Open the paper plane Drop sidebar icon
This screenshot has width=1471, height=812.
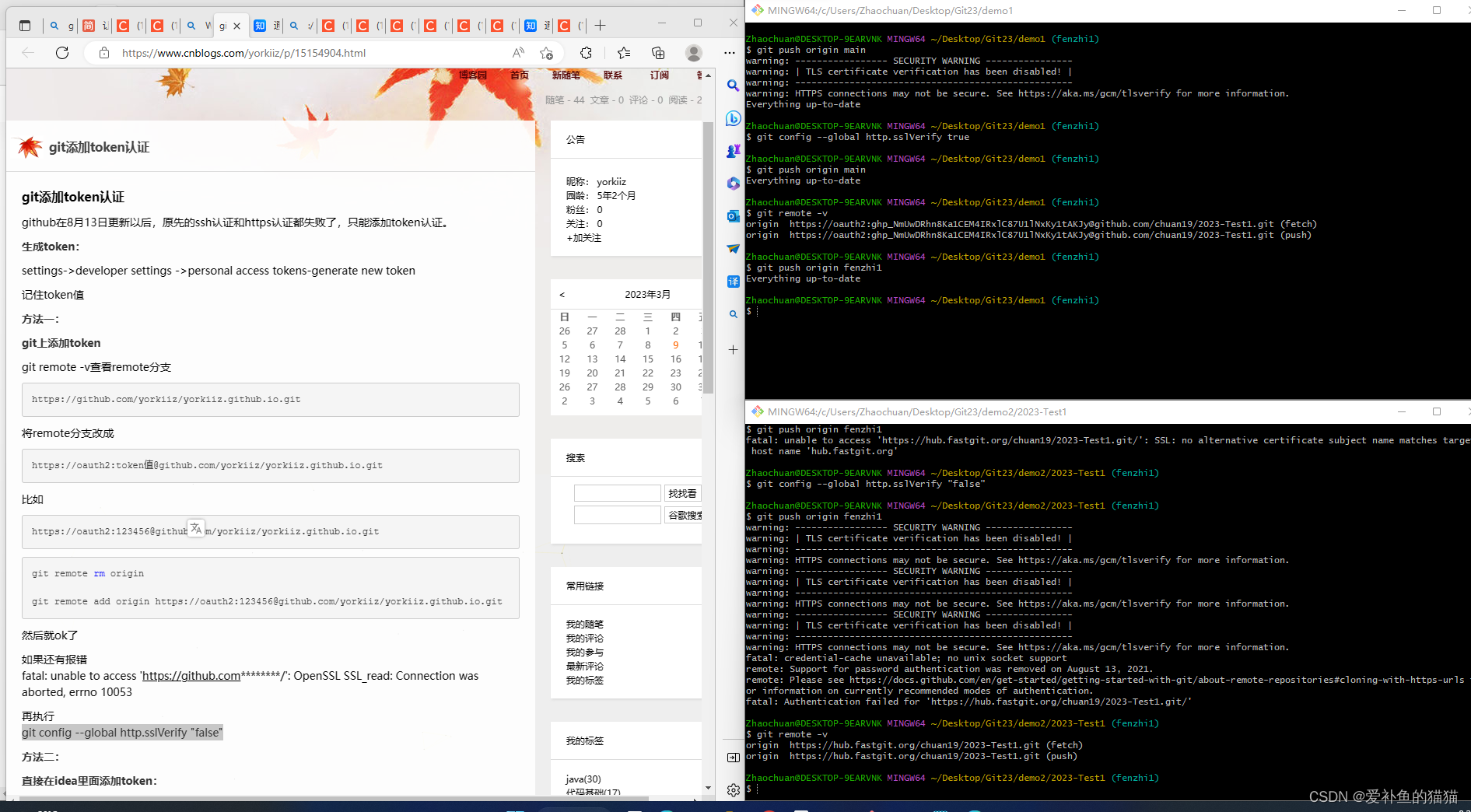point(733,249)
